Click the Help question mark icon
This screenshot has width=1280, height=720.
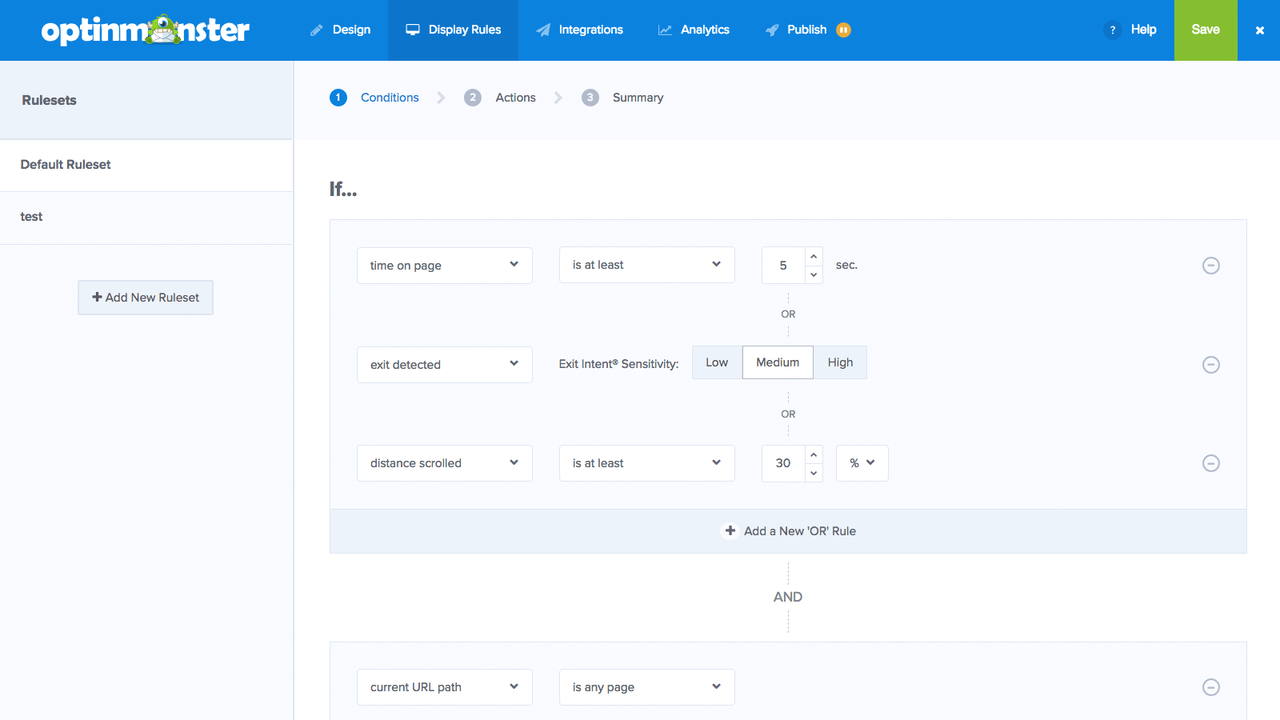[x=1112, y=30]
